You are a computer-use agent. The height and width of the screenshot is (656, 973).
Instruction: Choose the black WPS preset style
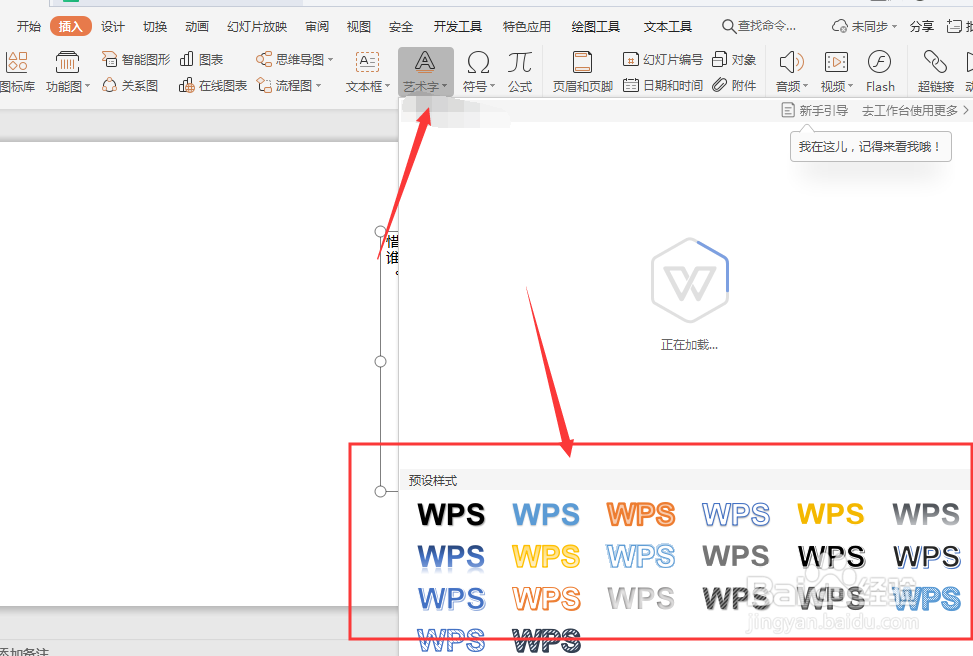(451, 514)
